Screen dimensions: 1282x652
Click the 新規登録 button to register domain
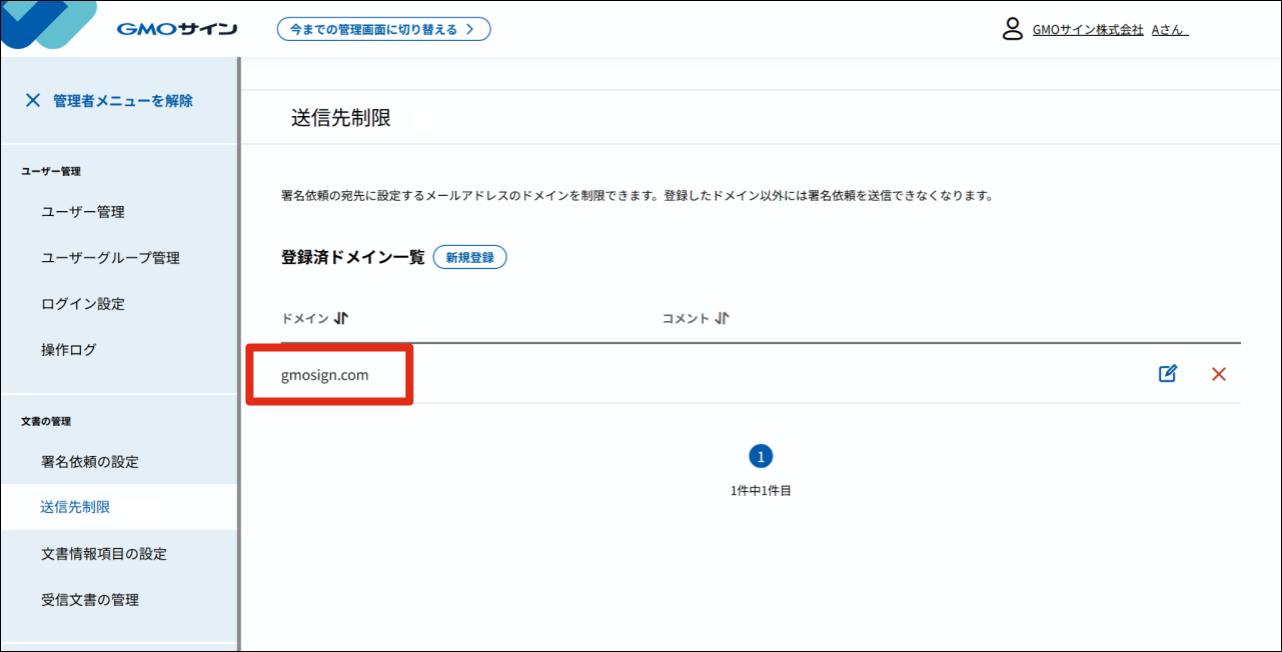(470, 257)
